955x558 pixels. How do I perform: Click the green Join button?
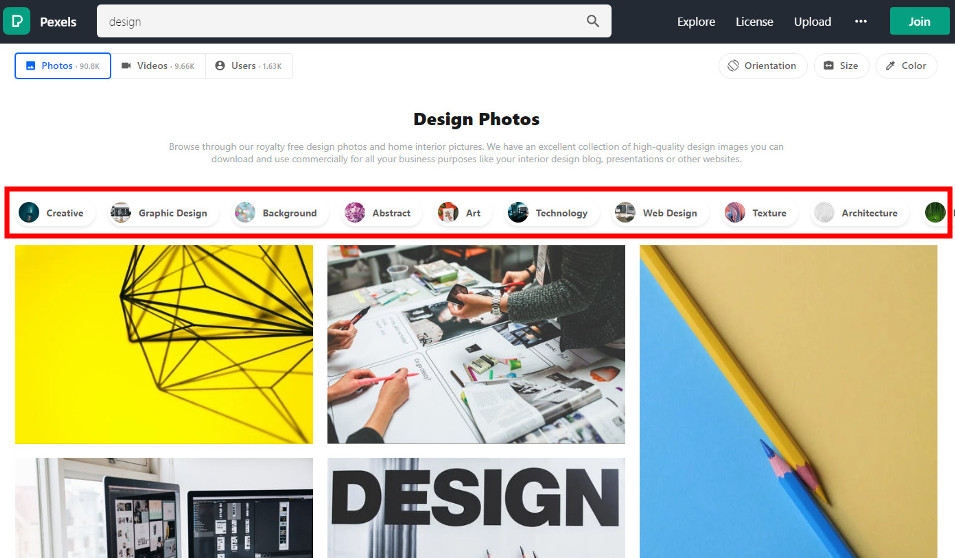tap(919, 21)
